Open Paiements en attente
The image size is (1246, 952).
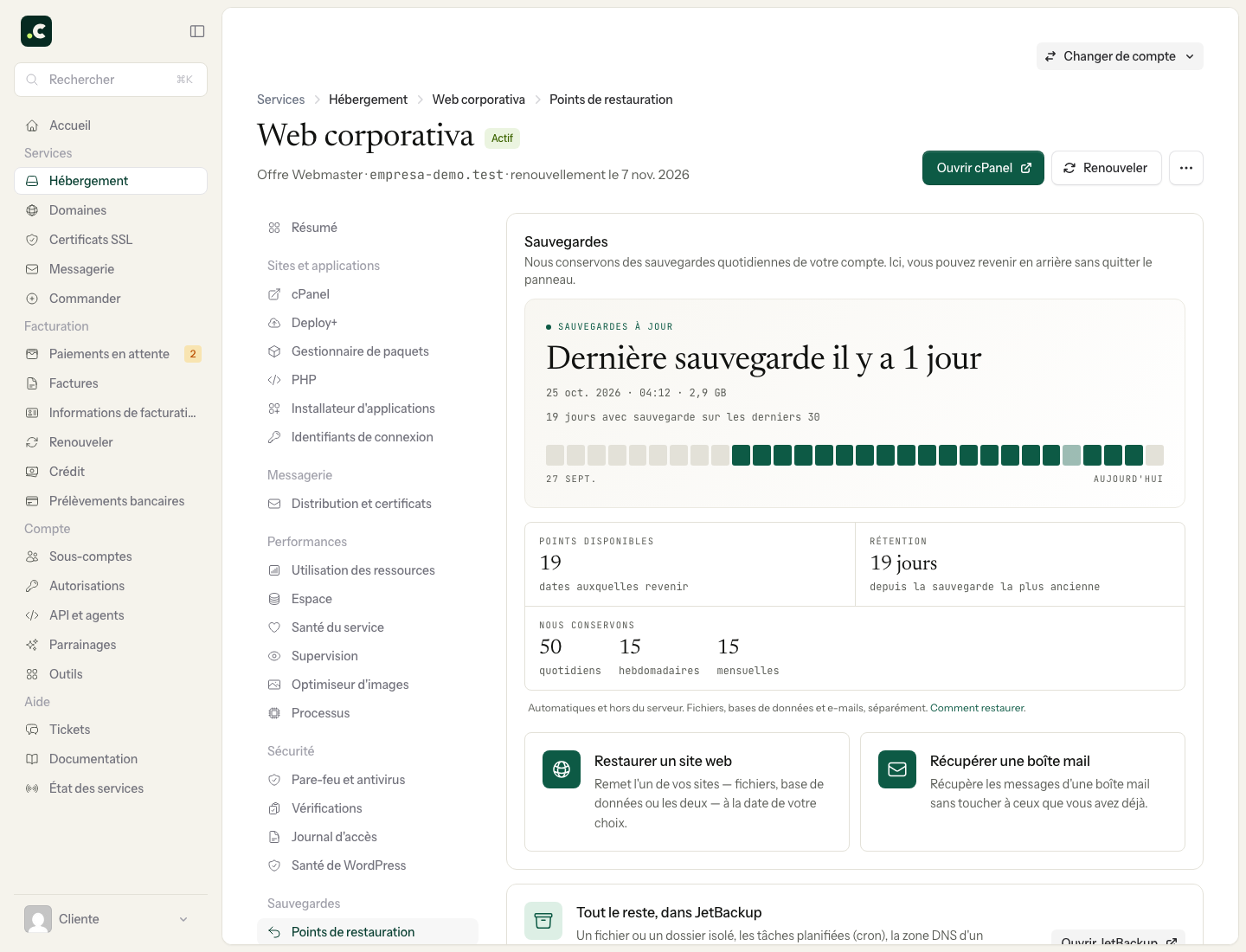(111, 354)
